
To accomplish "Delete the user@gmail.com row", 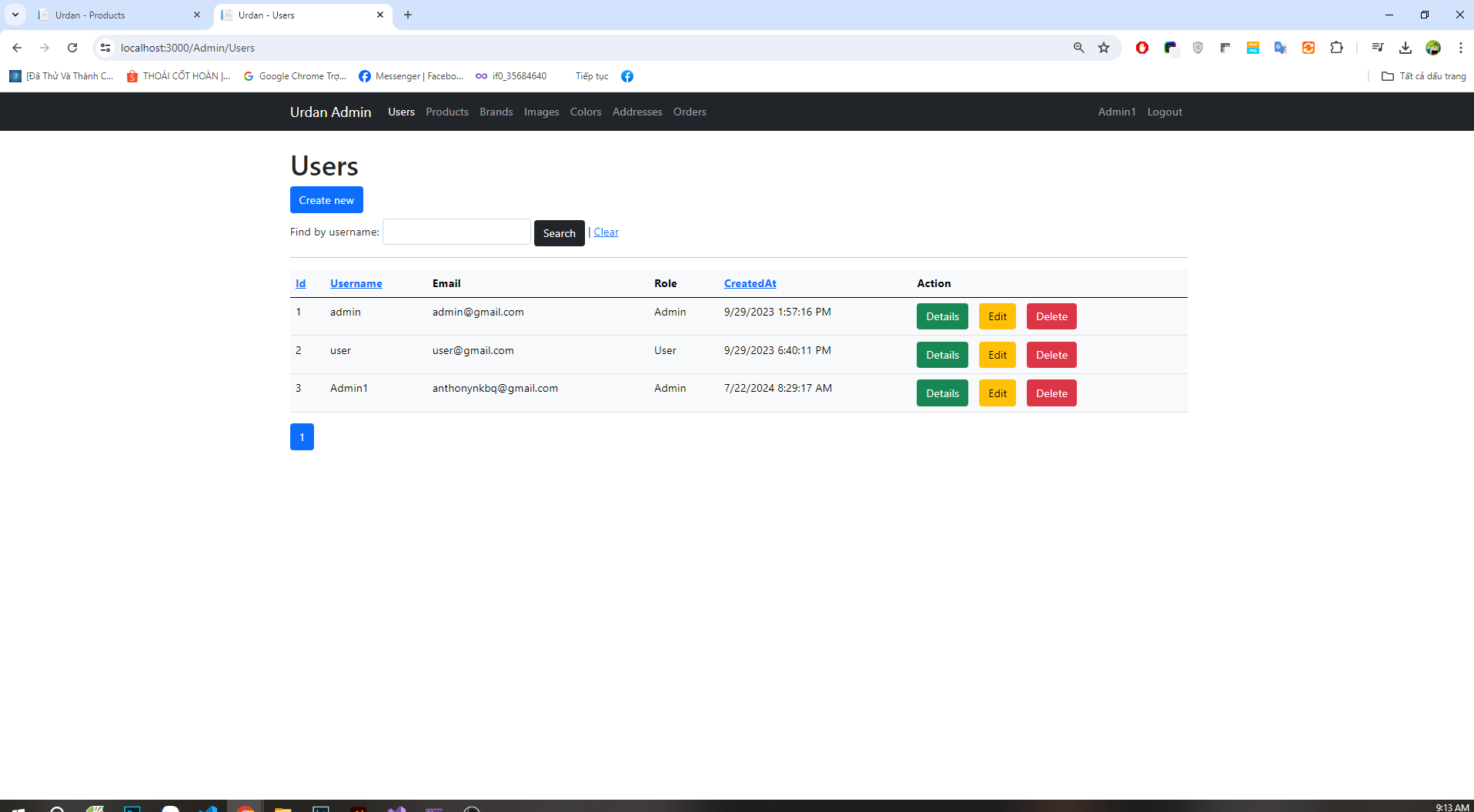I will click(x=1051, y=355).
